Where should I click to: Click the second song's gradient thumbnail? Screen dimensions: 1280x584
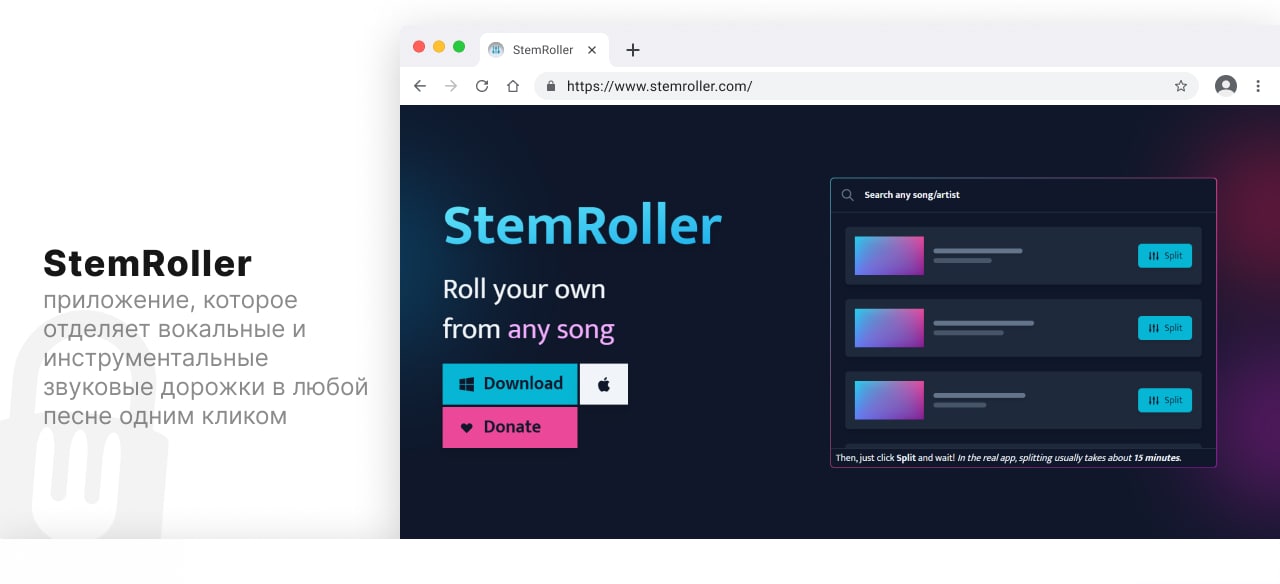click(889, 328)
